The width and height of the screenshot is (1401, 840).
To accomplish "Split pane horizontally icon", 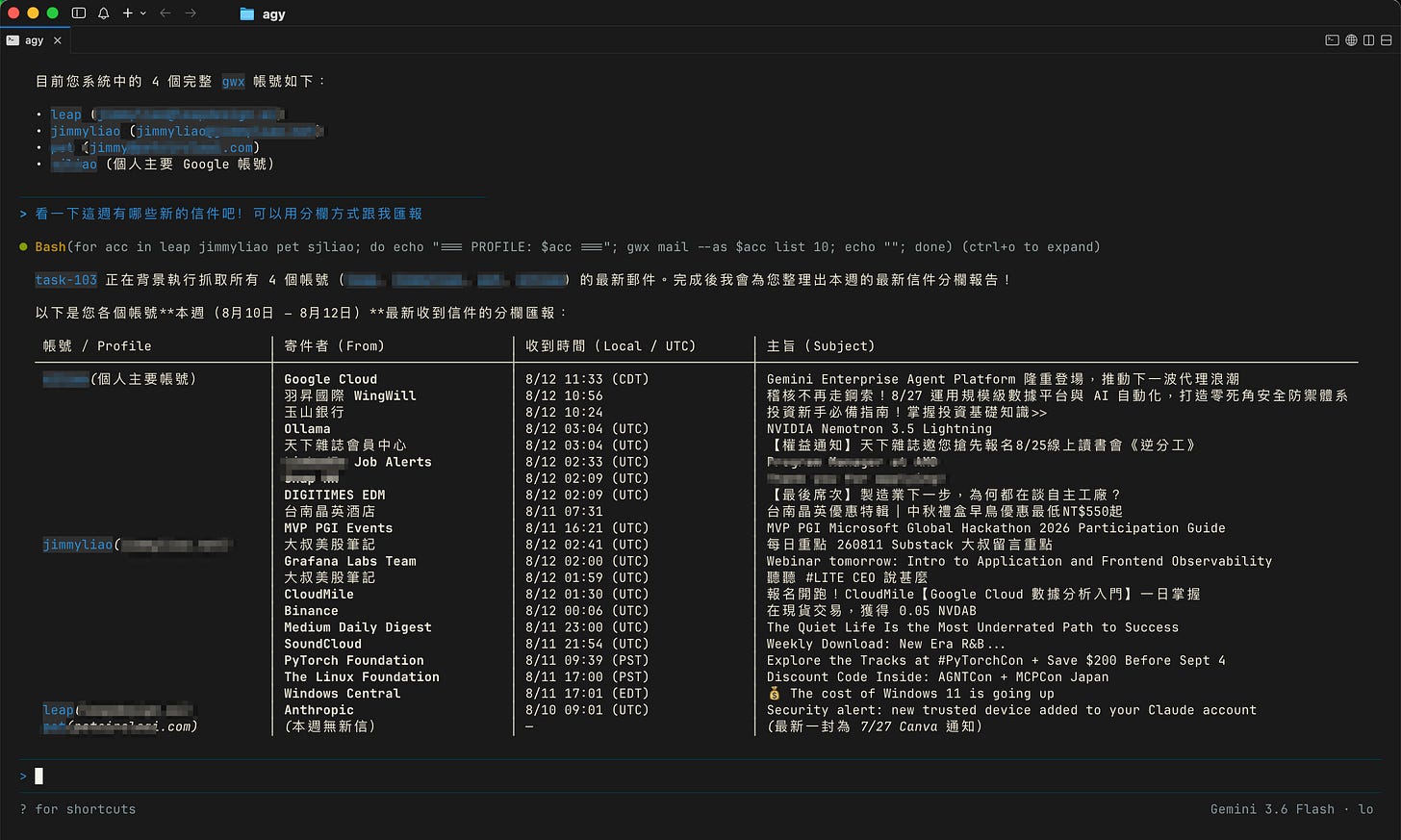I will coord(1386,40).
